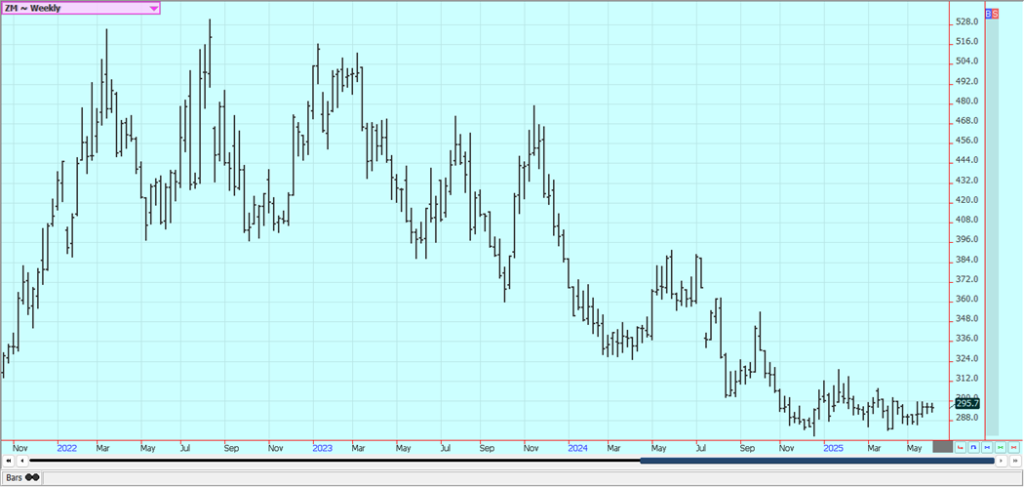This screenshot has height=487, width=1024.
Task: Select the Bars tab at bottom left
Action: [x=13, y=478]
